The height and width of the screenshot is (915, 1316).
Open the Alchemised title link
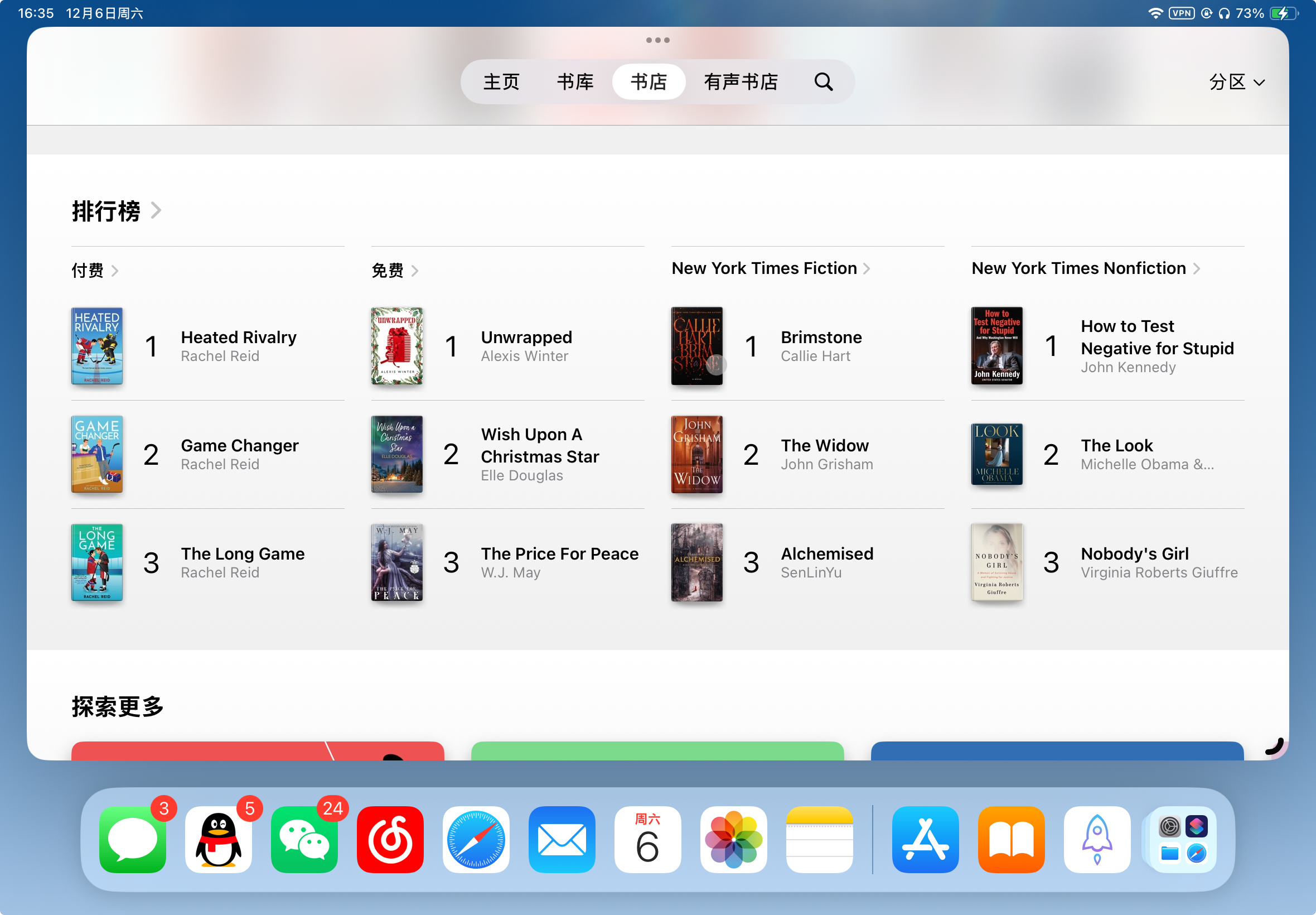[x=828, y=554]
